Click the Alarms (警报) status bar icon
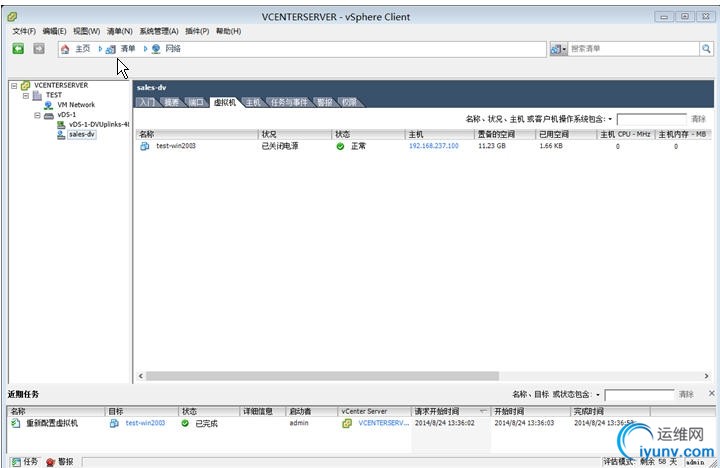 pos(51,462)
